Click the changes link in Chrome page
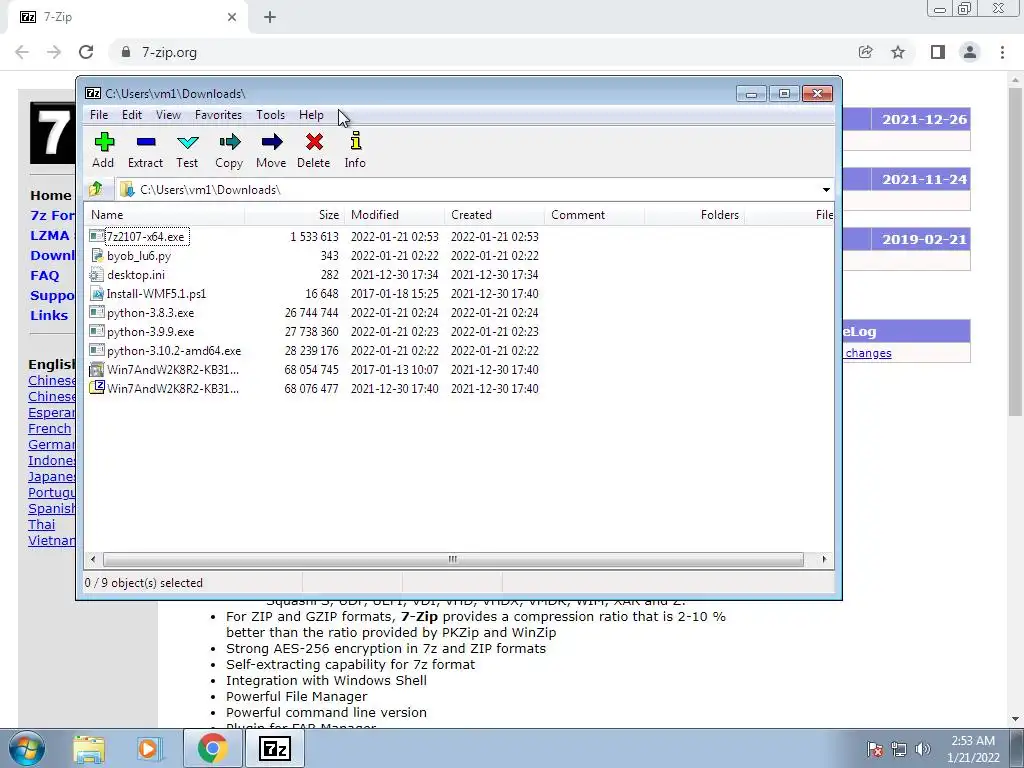 [868, 353]
